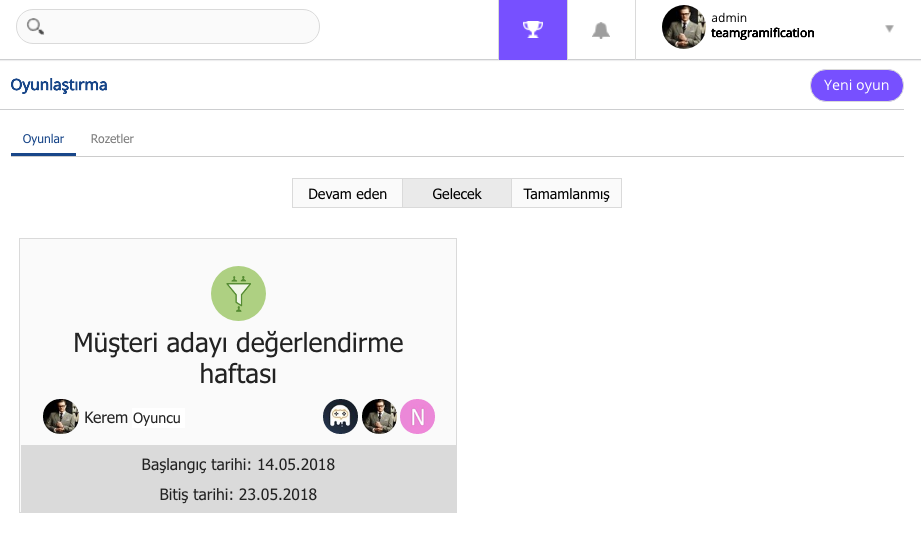The image size is (921, 551).
Task: Create a game with Yeni oyun
Action: [856, 85]
